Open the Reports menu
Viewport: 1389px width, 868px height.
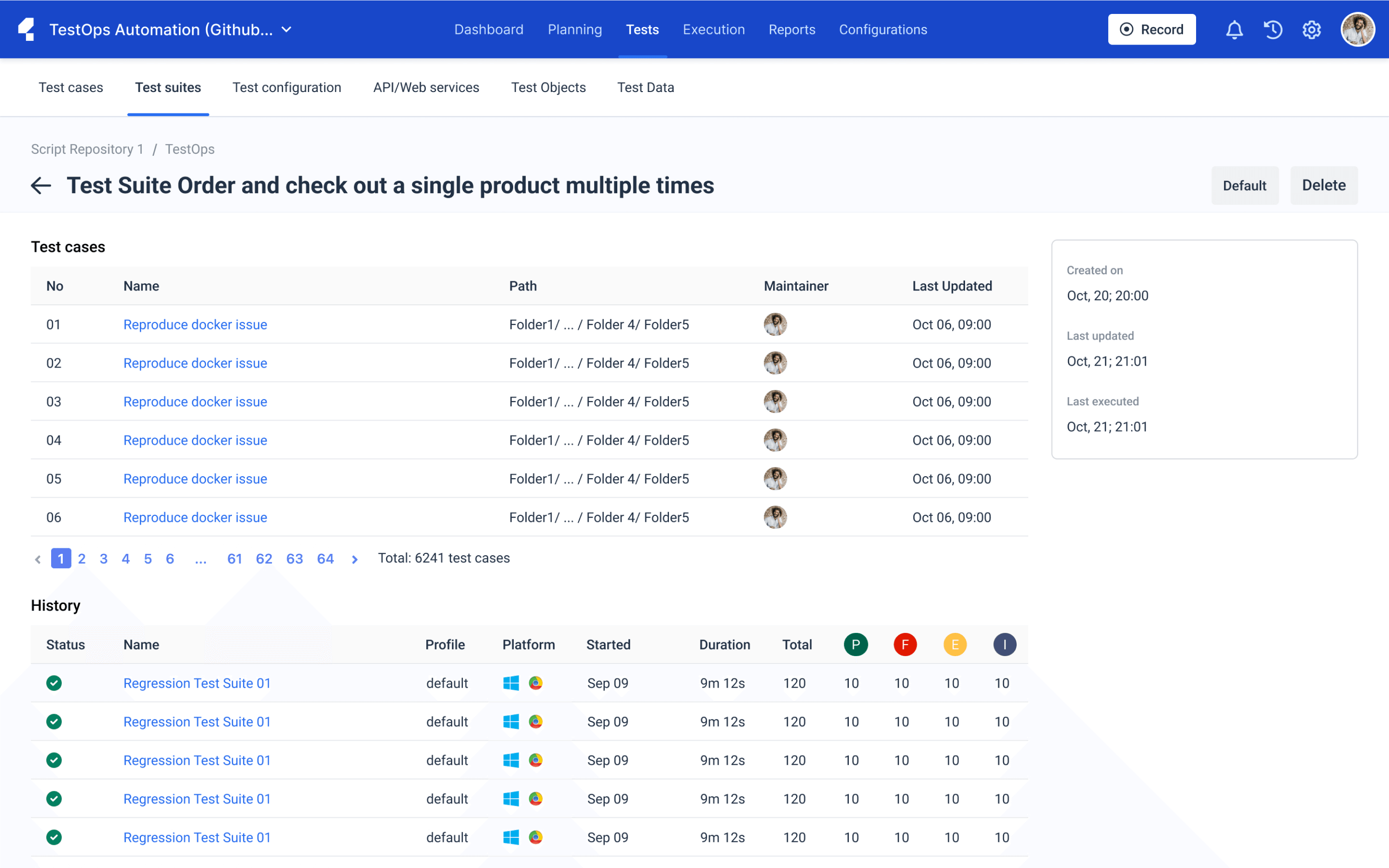pyautogui.click(x=792, y=29)
